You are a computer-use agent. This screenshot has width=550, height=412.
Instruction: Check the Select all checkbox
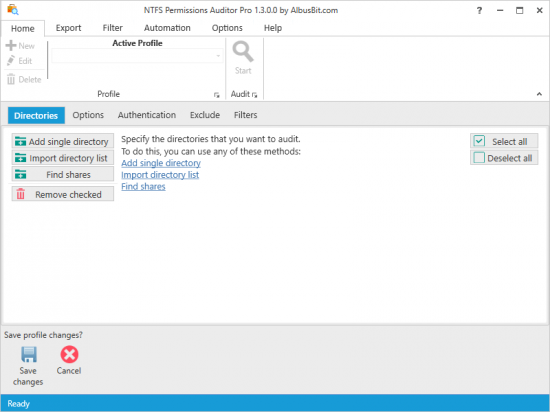coord(479,141)
